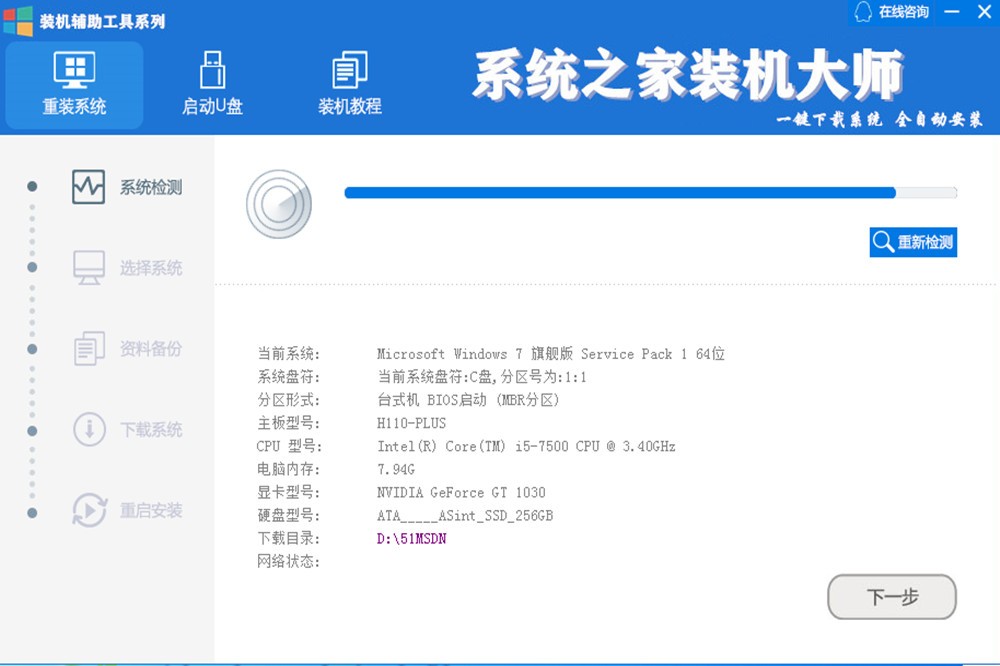Click the ATA_____ASint_SSD_256GB disk value
The width and height of the screenshot is (1000, 666).
click(465, 515)
